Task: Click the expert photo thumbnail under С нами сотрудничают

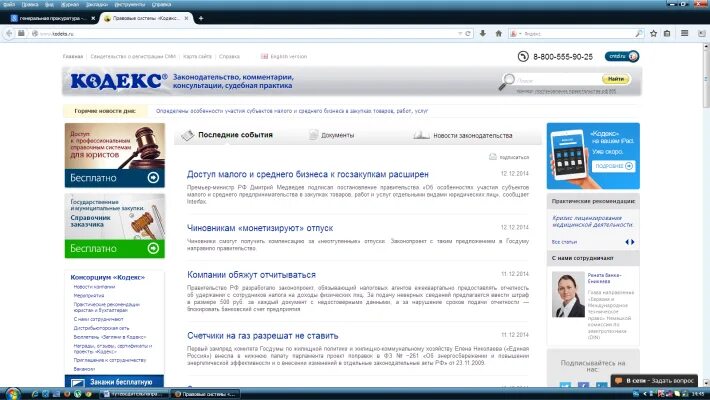Action: 568,294
